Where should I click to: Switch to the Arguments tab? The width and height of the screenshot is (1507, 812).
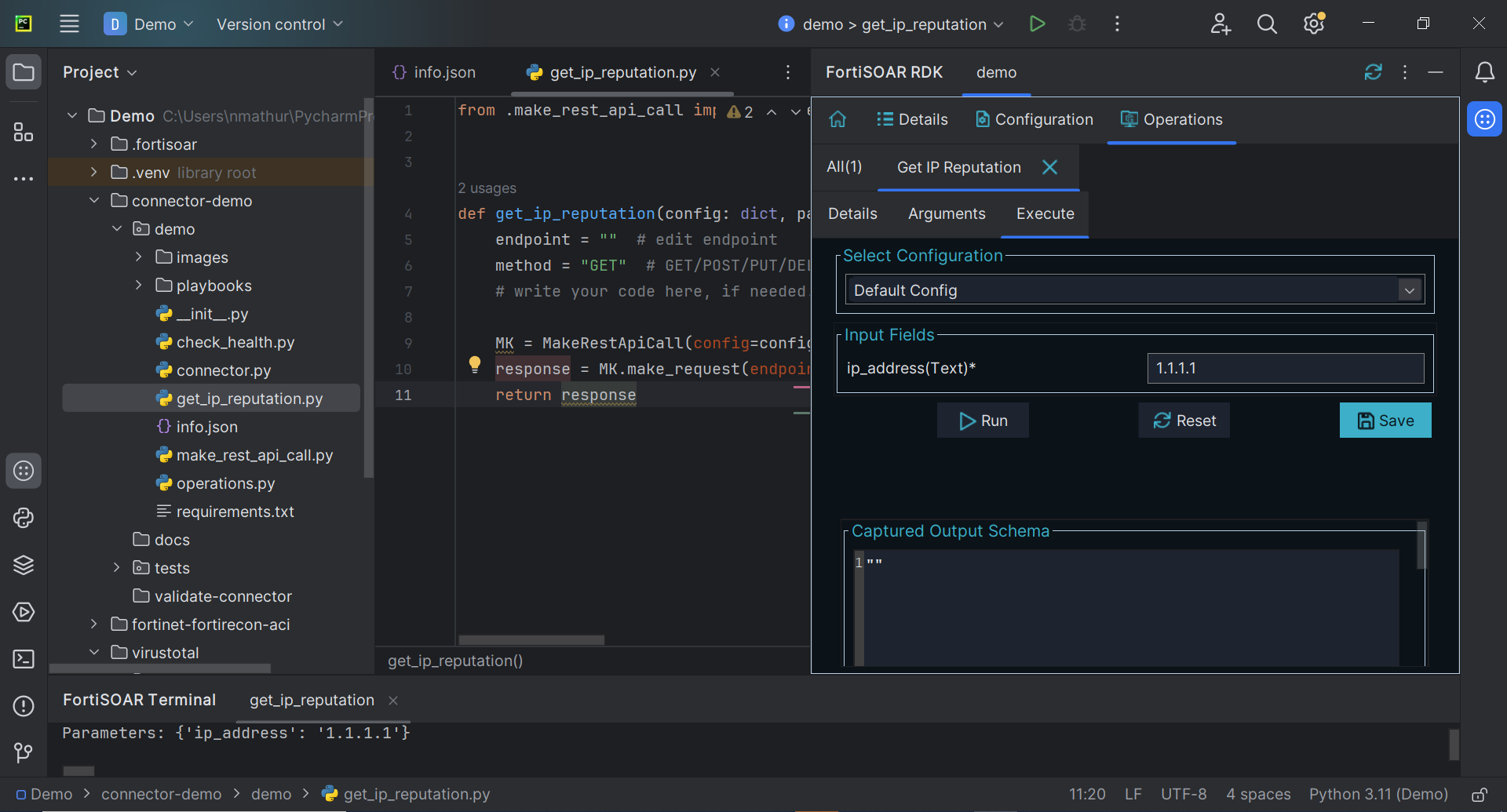pos(947,213)
